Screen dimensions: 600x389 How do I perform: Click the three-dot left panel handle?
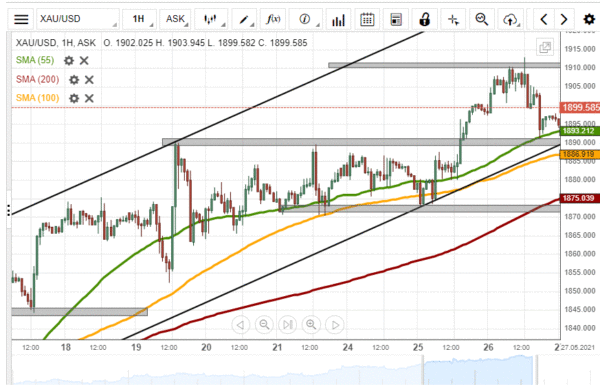tap(8, 210)
